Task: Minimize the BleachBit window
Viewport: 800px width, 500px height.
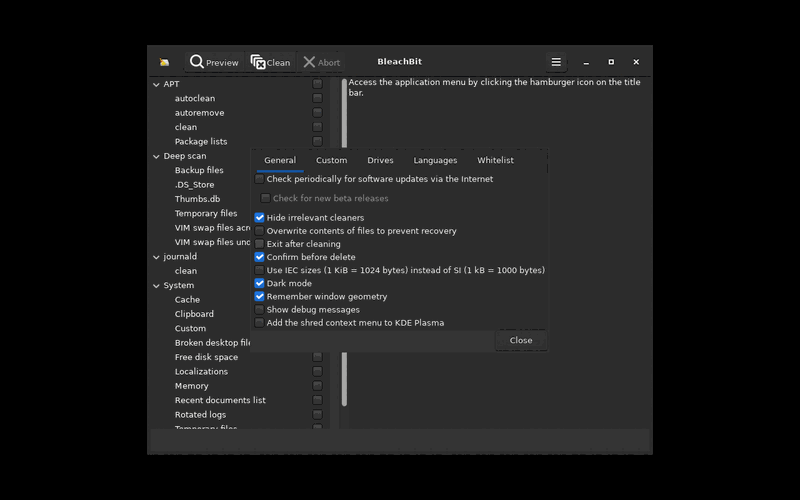Action: (x=586, y=62)
